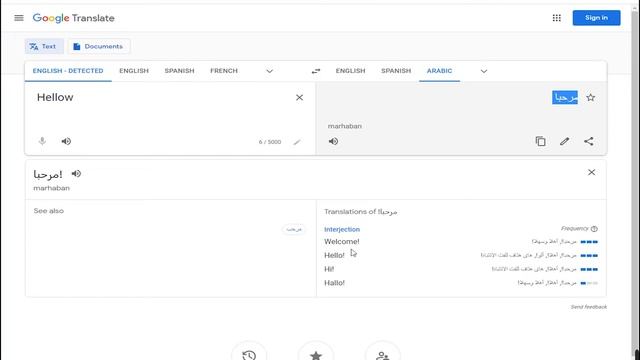Select the Hello! translation entry
This screenshot has width=640, height=360.
334,256
